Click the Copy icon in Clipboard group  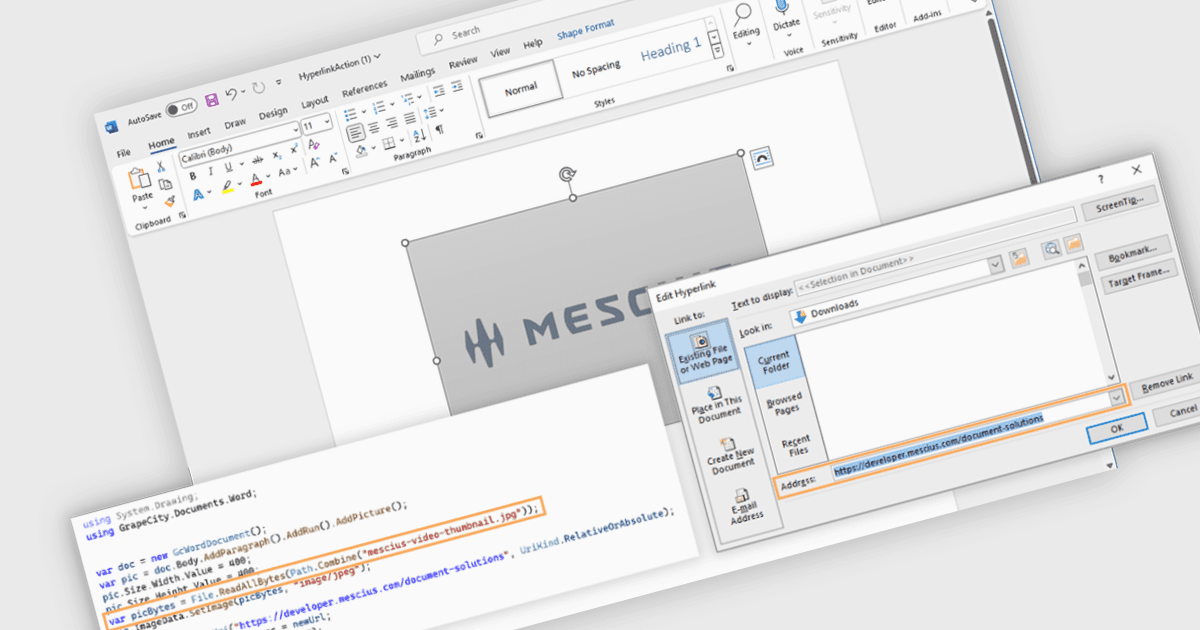[165, 184]
